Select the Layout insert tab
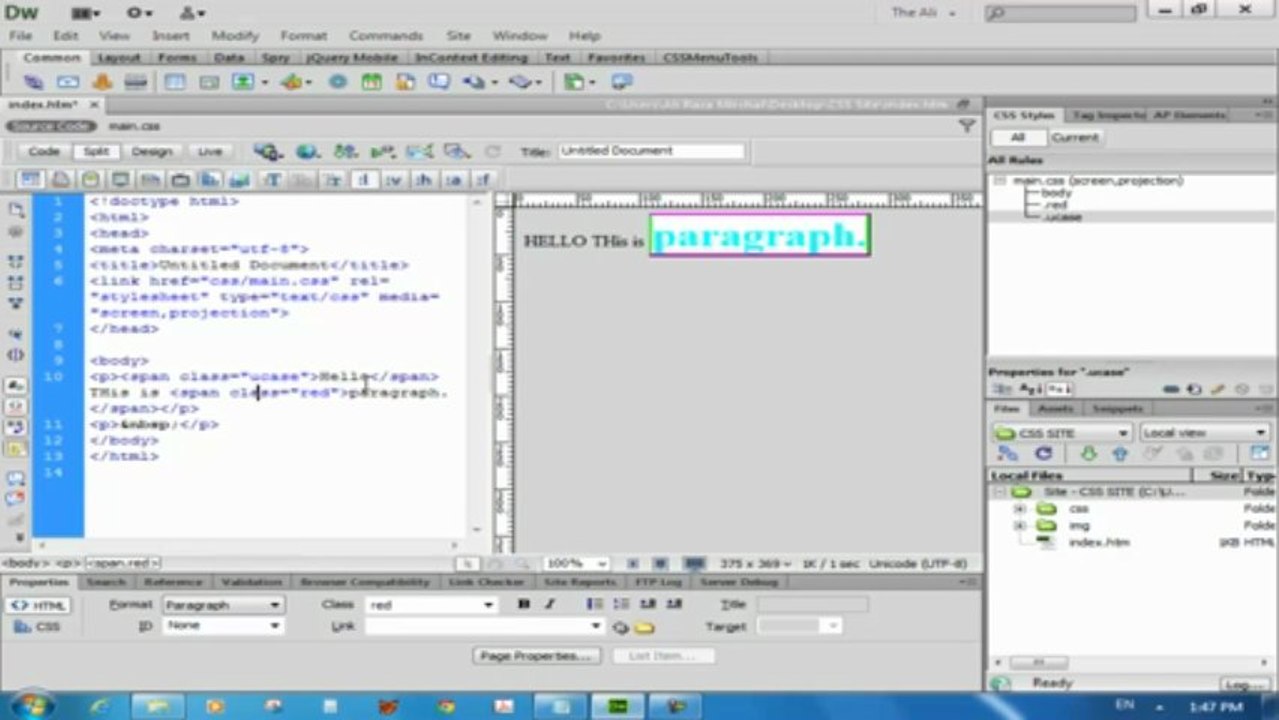The width and height of the screenshot is (1279, 720). pyautogui.click(x=119, y=58)
